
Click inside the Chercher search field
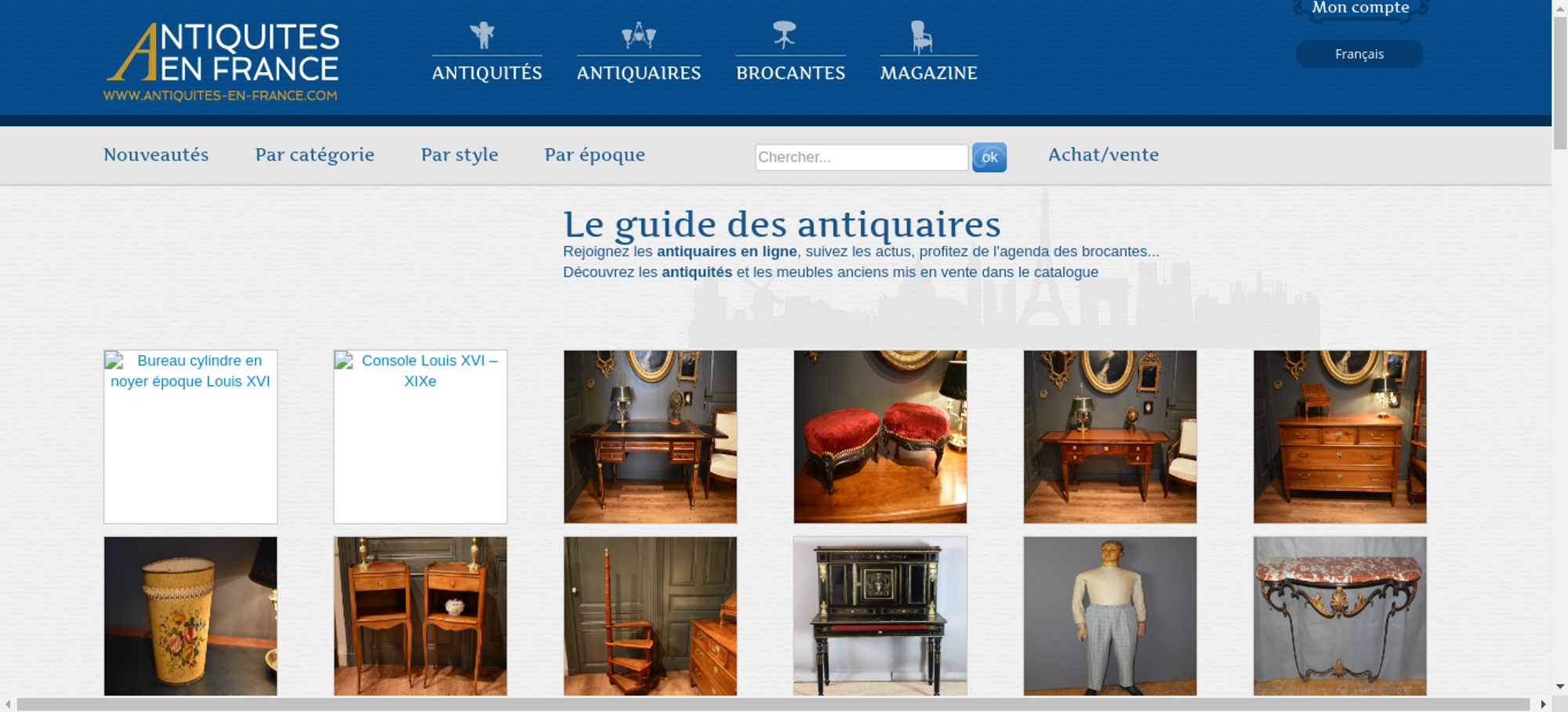coord(861,158)
